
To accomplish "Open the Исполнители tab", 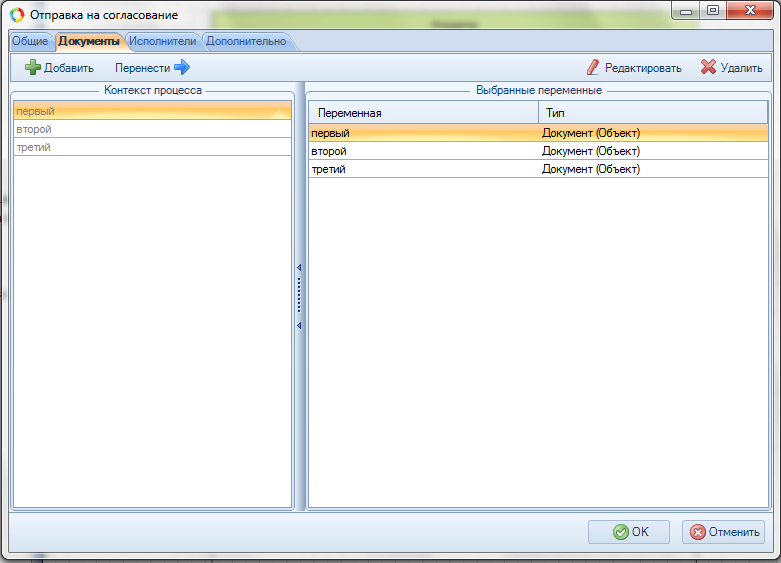I will tap(162, 41).
